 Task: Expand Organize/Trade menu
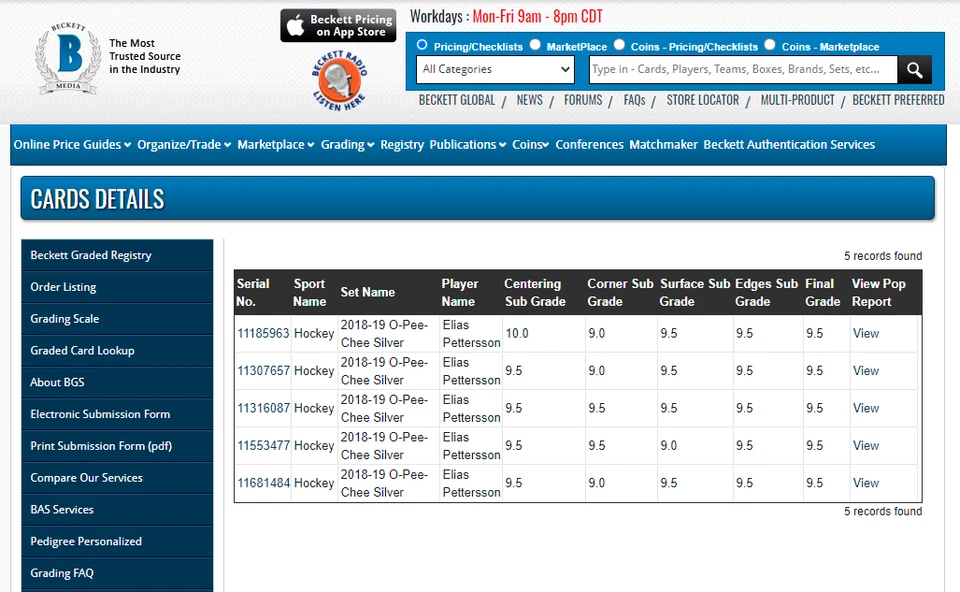(x=184, y=144)
